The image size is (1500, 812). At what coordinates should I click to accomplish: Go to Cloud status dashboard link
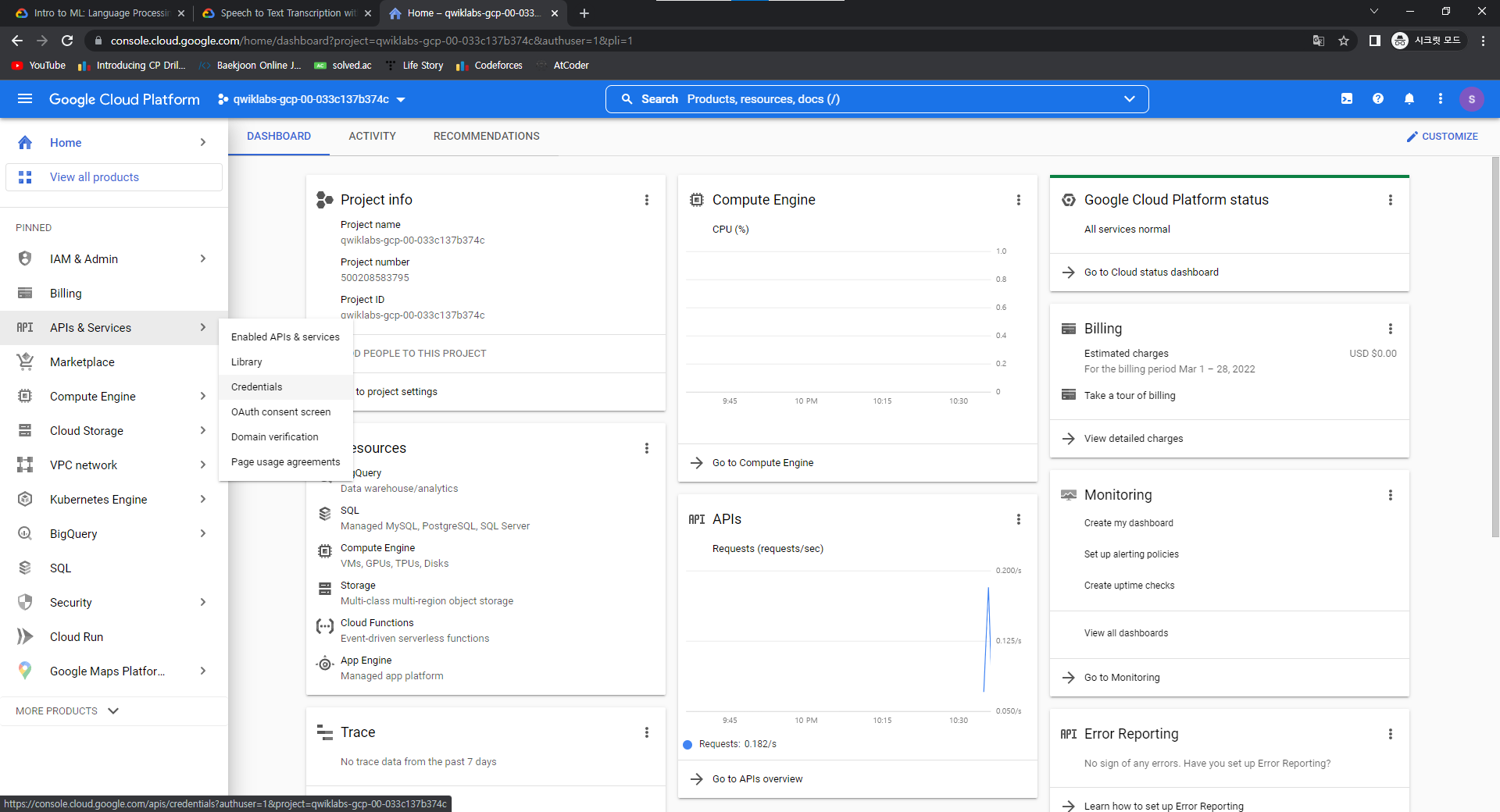pyautogui.click(x=1151, y=272)
